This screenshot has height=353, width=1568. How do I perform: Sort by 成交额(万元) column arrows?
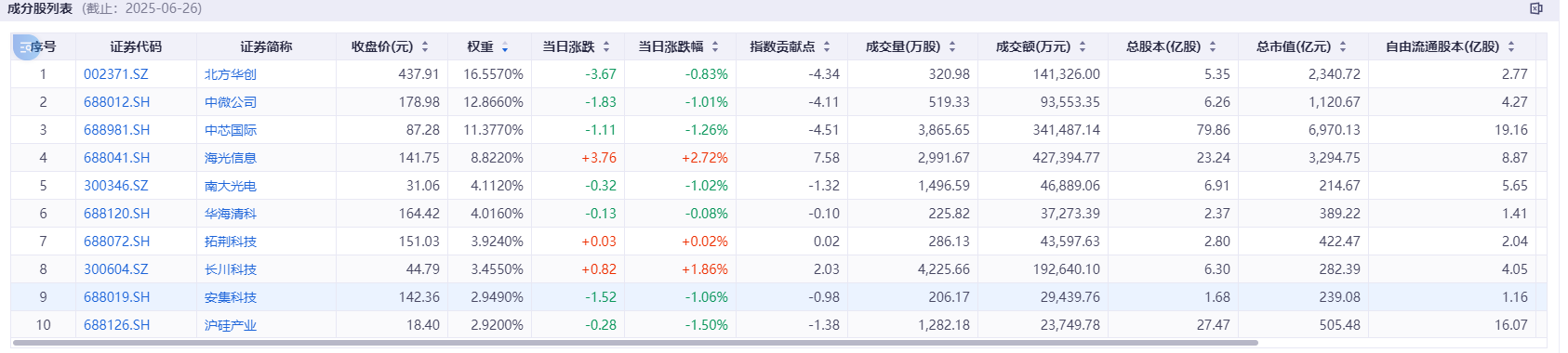1083,46
